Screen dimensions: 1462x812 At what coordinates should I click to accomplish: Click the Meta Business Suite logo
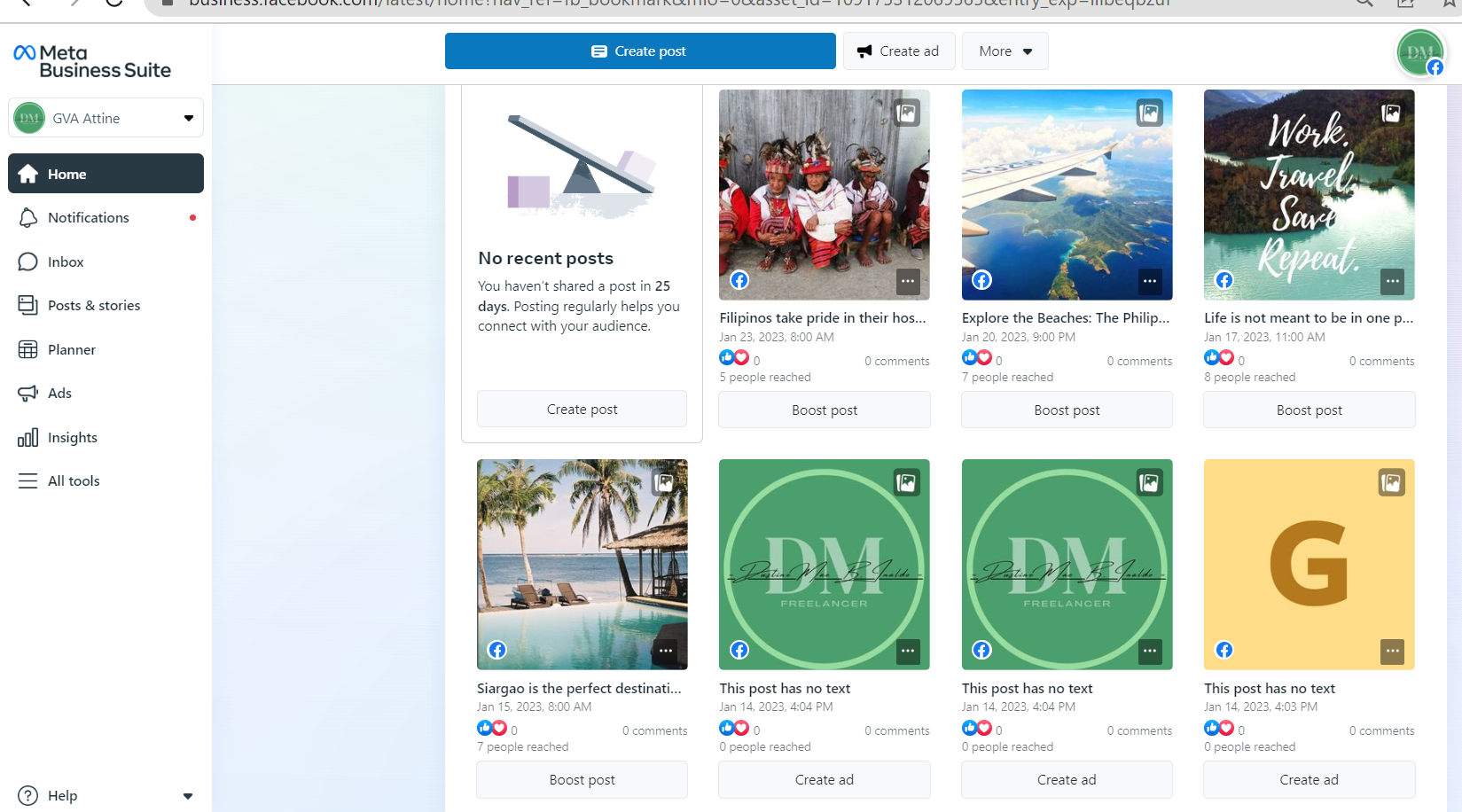(92, 61)
